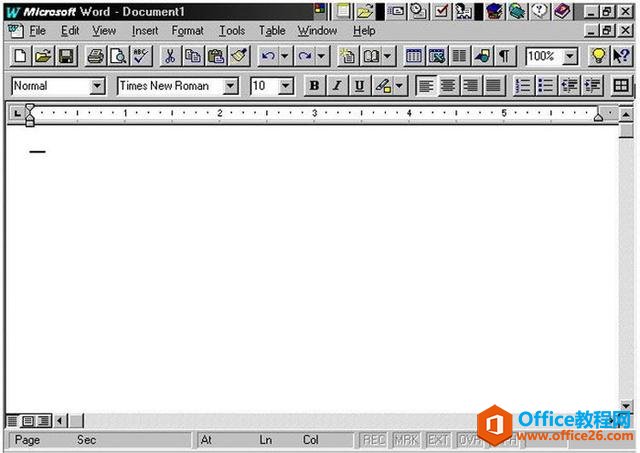Screen dimensions: 640x453
Task: Activate the Format Painter brush
Action: tap(239, 56)
